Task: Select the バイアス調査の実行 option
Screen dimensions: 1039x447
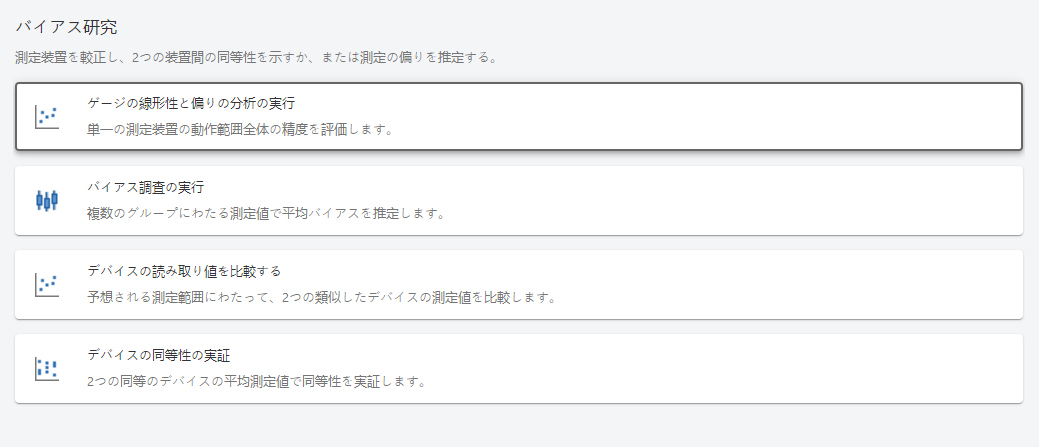Action: (x=146, y=187)
